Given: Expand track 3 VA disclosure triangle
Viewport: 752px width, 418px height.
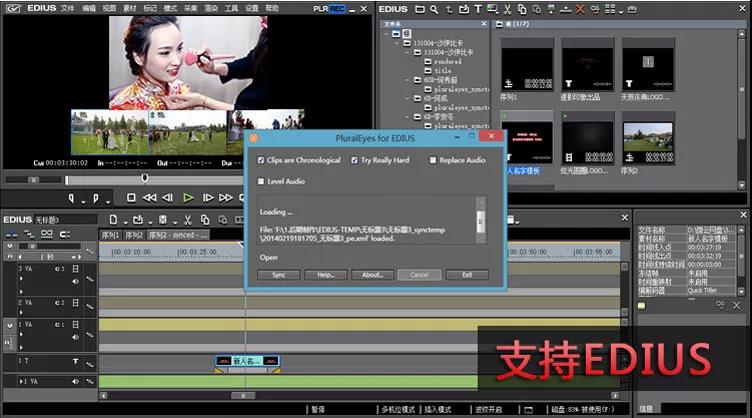Looking at the screenshot, I should [21, 279].
